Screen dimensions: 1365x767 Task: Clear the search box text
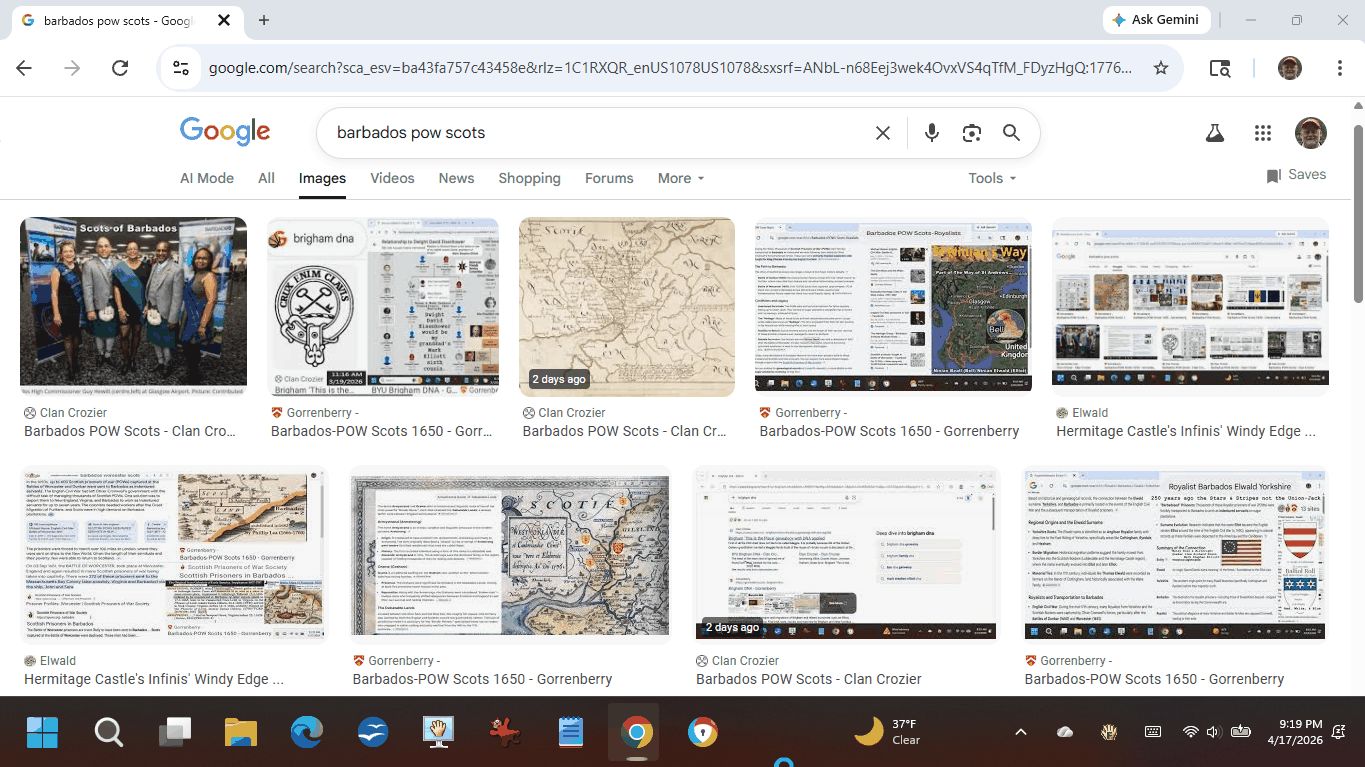[x=882, y=133]
